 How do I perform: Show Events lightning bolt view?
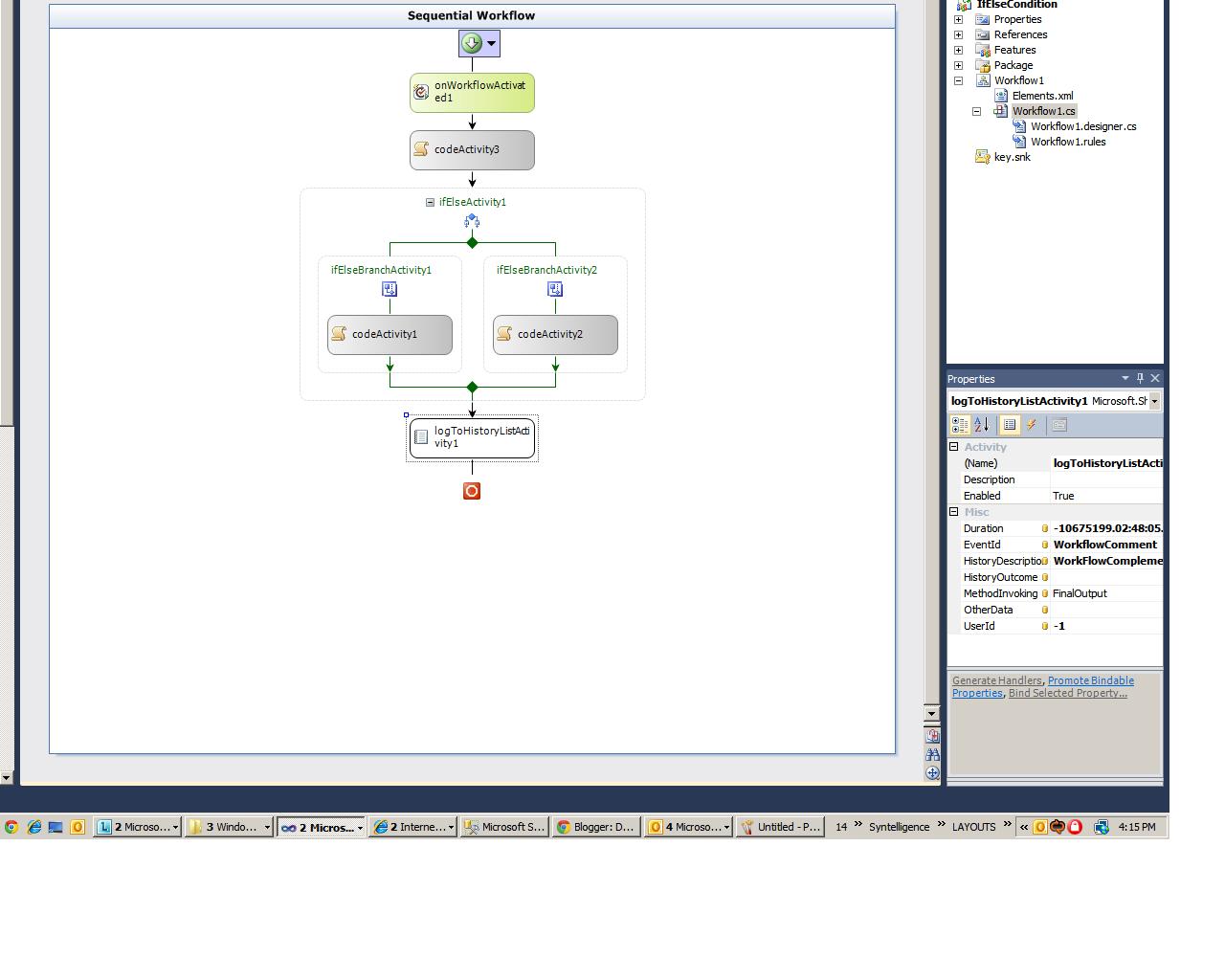pos(1032,425)
